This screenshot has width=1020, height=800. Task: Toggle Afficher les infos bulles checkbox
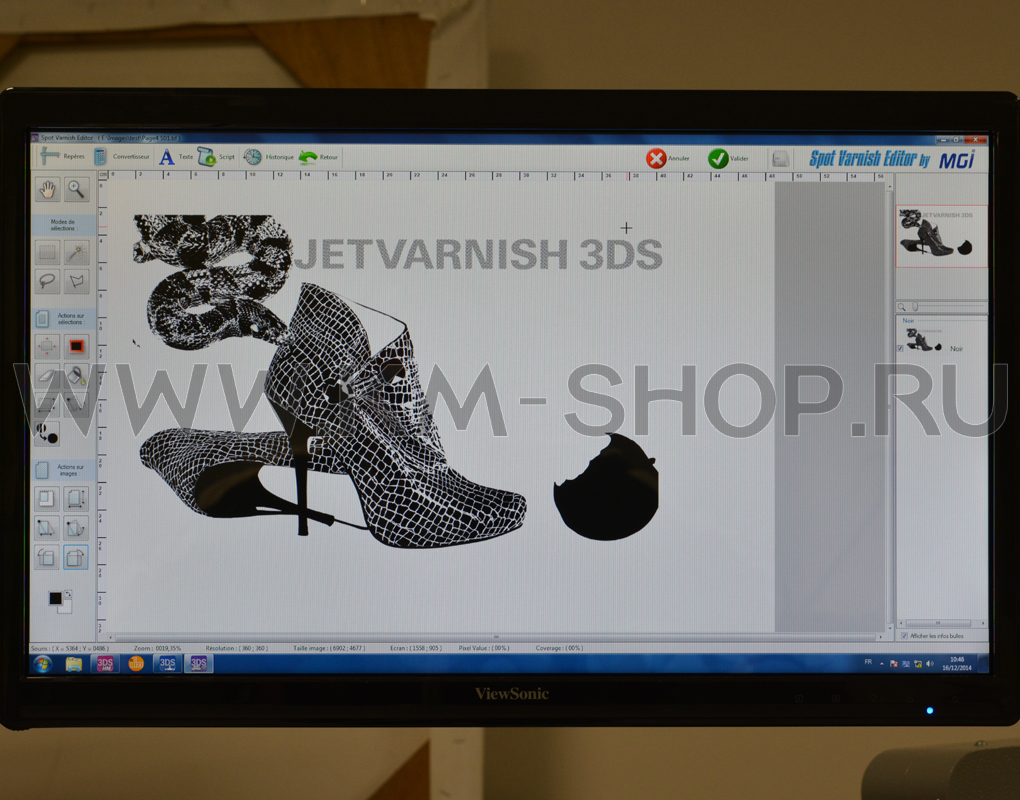tap(904, 636)
